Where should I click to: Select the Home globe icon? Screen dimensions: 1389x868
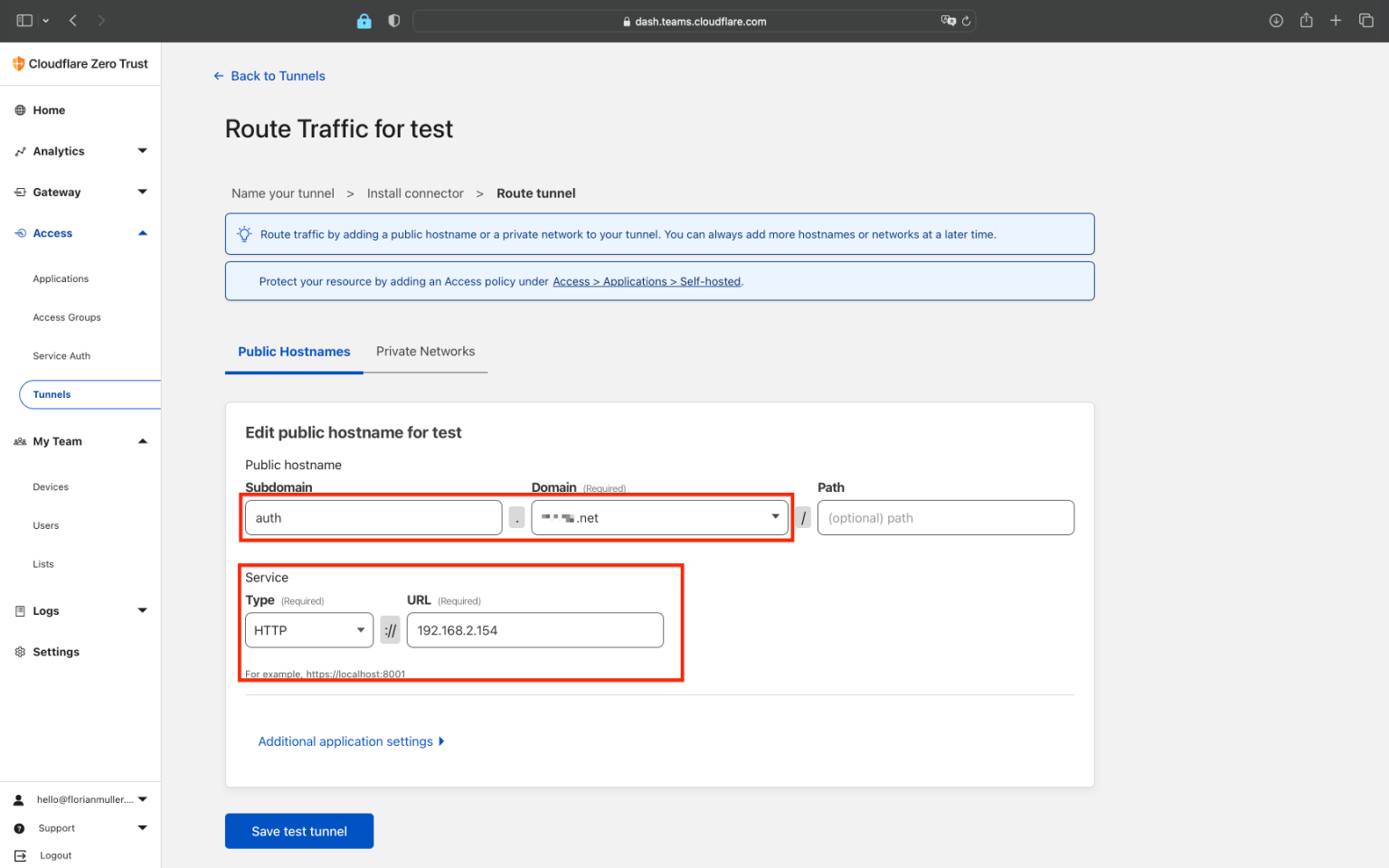pos(20,109)
